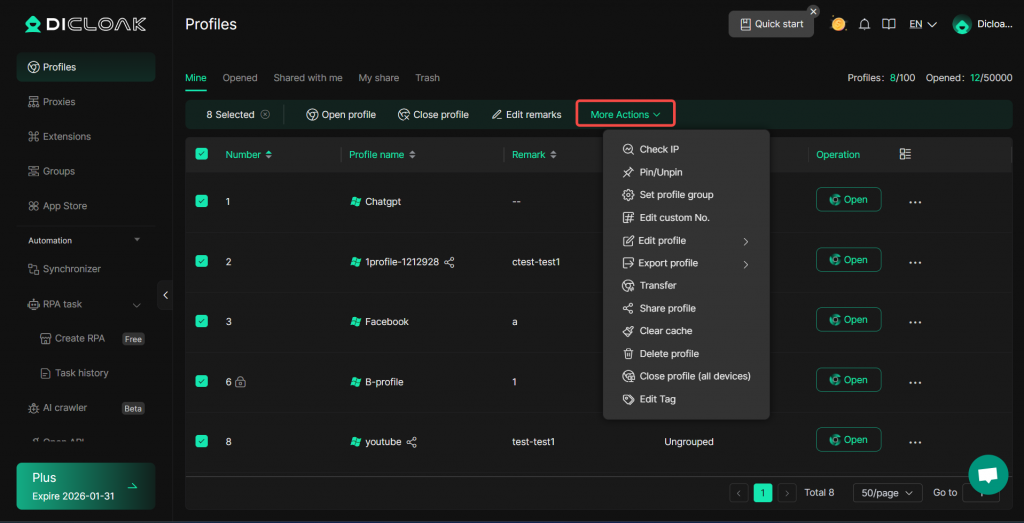Viewport: 1024px width, 523px height.
Task: Click the column settings icon in table header
Action: point(905,154)
